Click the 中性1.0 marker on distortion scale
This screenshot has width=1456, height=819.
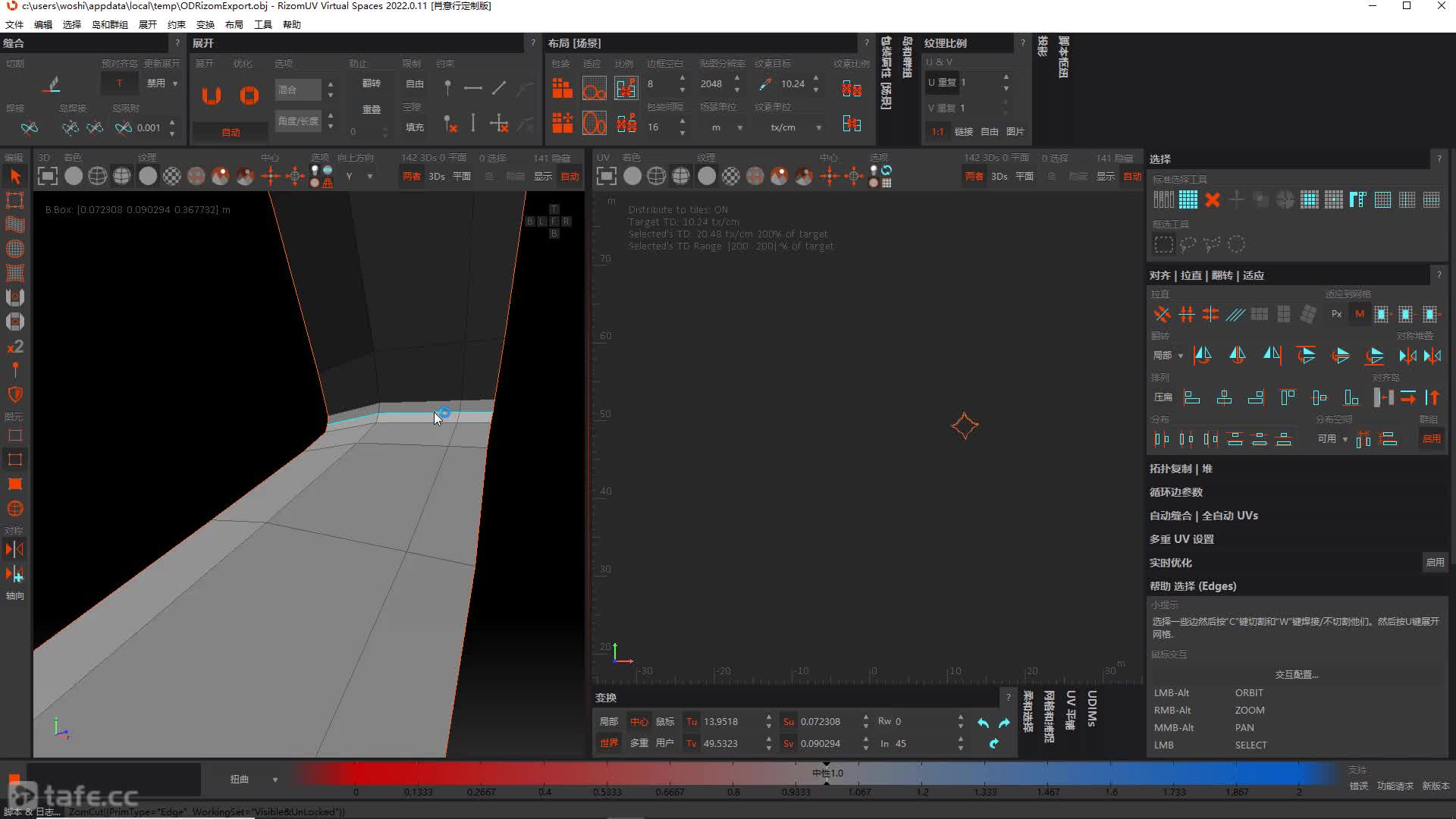click(x=827, y=773)
